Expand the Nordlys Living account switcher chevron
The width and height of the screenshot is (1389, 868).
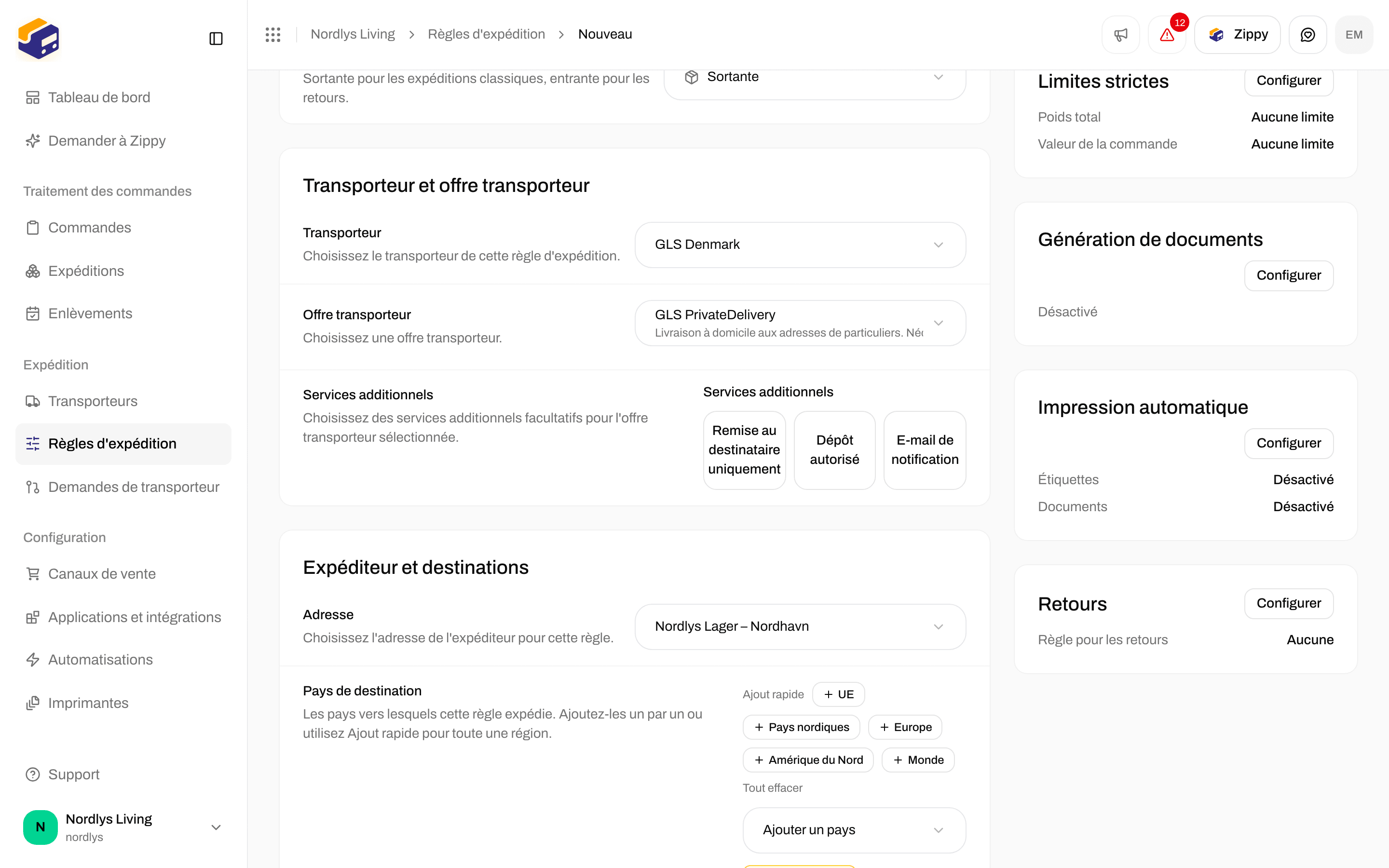pyautogui.click(x=216, y=827)
